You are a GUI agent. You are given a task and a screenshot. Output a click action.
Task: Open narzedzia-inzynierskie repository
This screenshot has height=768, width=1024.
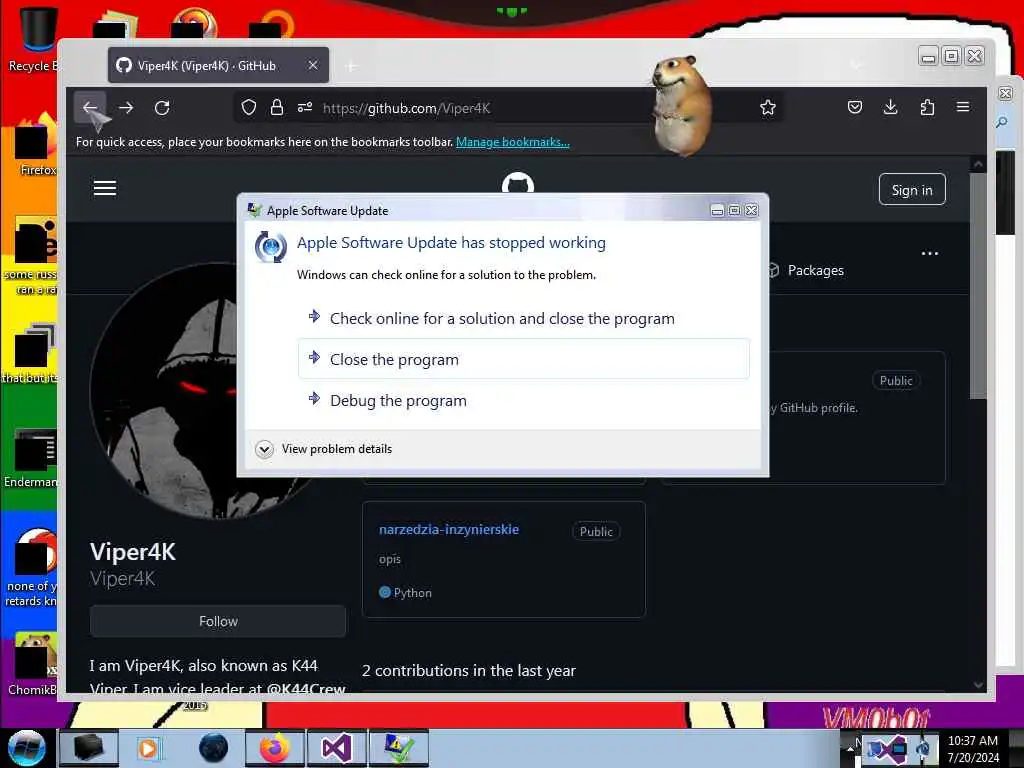pos(449,530)
